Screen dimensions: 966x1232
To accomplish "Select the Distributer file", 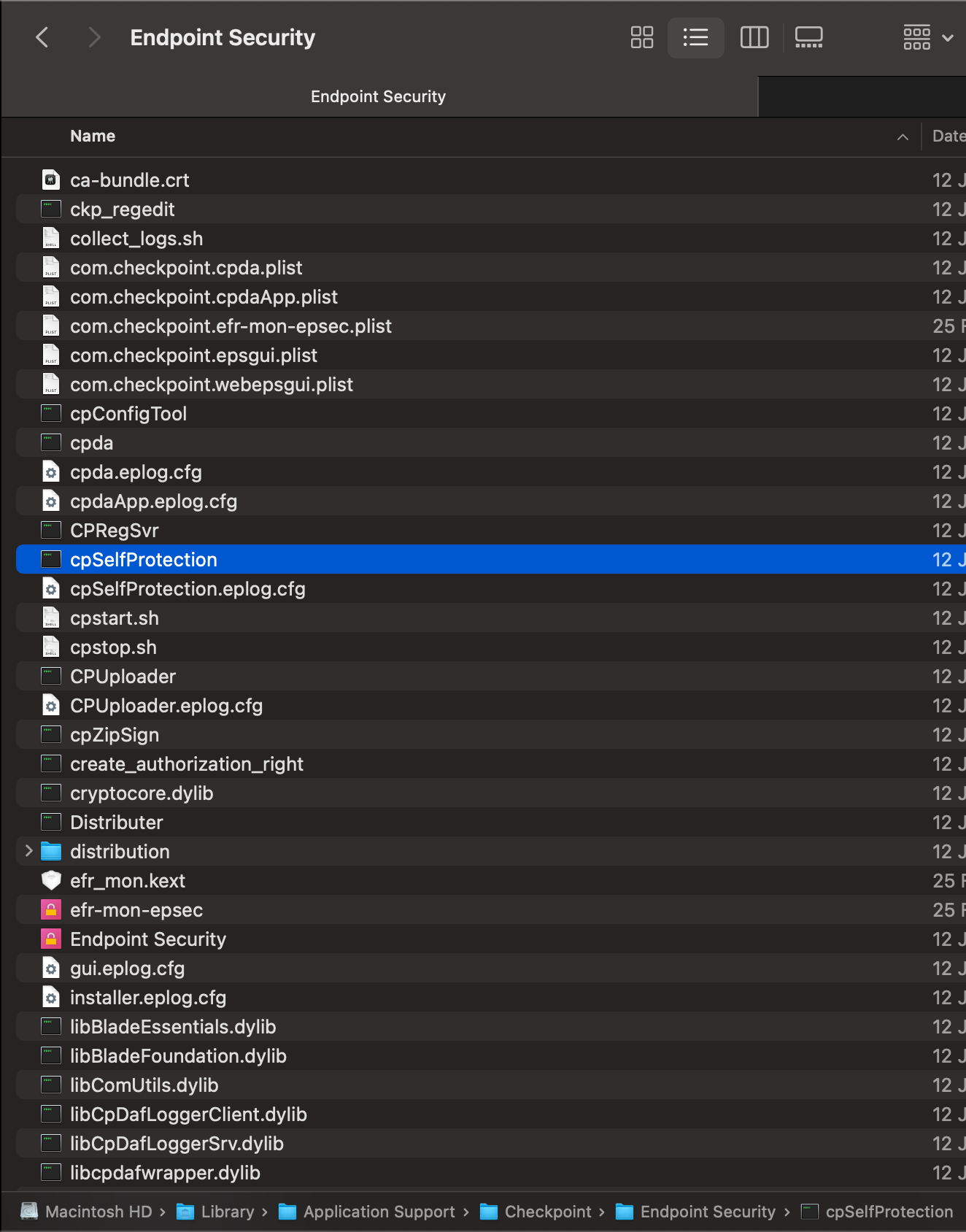I will coord(491,822).
